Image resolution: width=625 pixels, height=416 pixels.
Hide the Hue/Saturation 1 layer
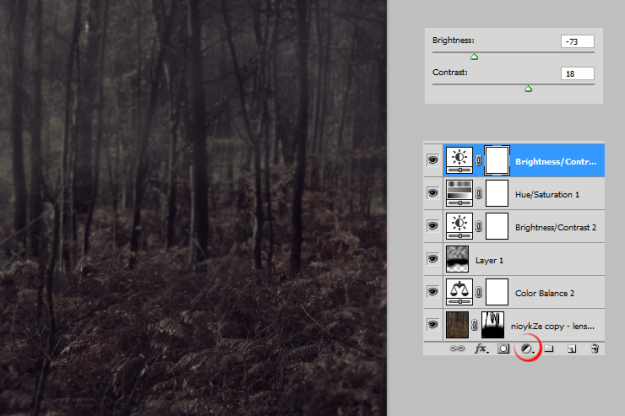[433, 193]
